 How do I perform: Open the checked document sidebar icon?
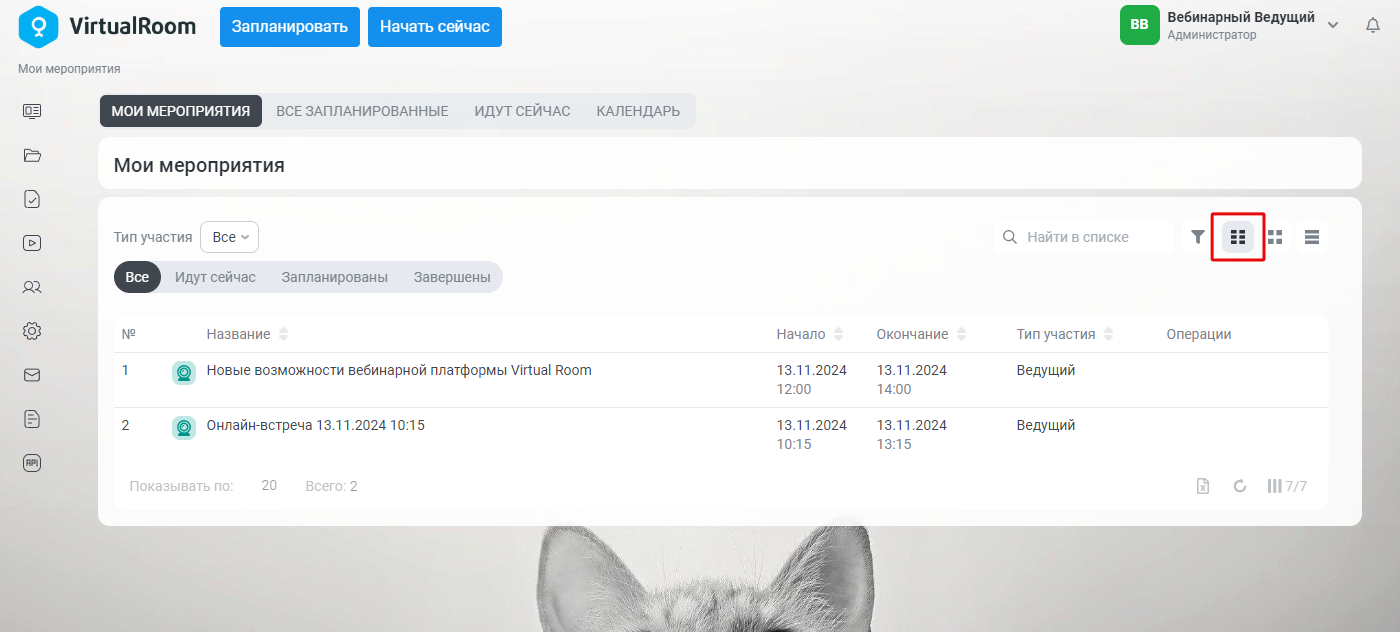click(32, 199)
